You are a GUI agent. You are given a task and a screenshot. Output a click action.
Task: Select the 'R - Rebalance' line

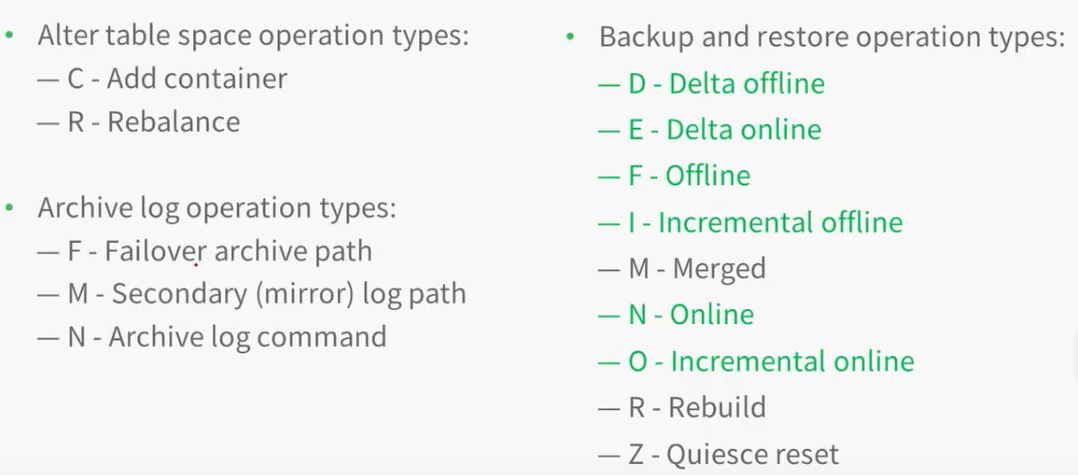(x=139, y=122)
